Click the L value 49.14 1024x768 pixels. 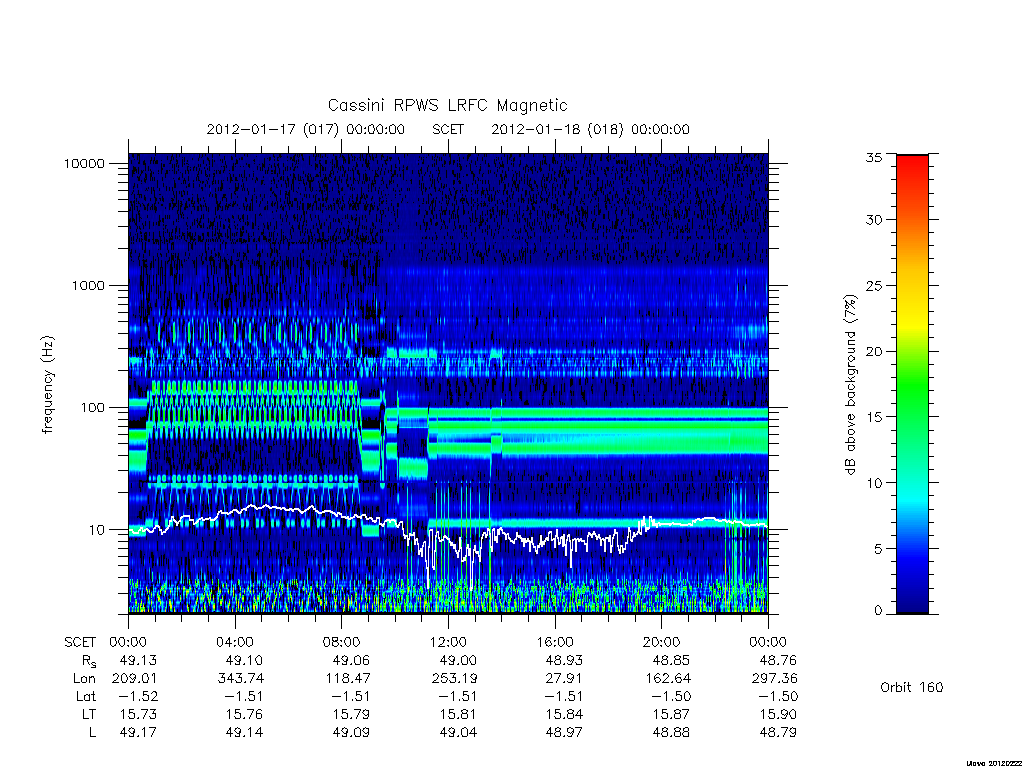coord(245,732)
